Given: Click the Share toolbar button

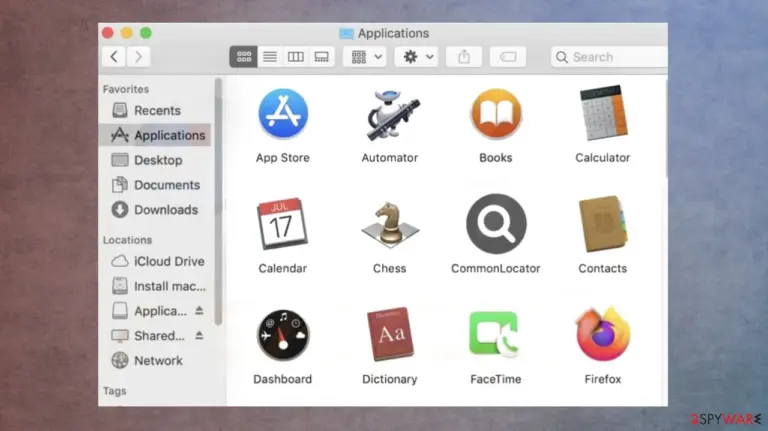Looking at the screenshot, I should pos(464,57).
